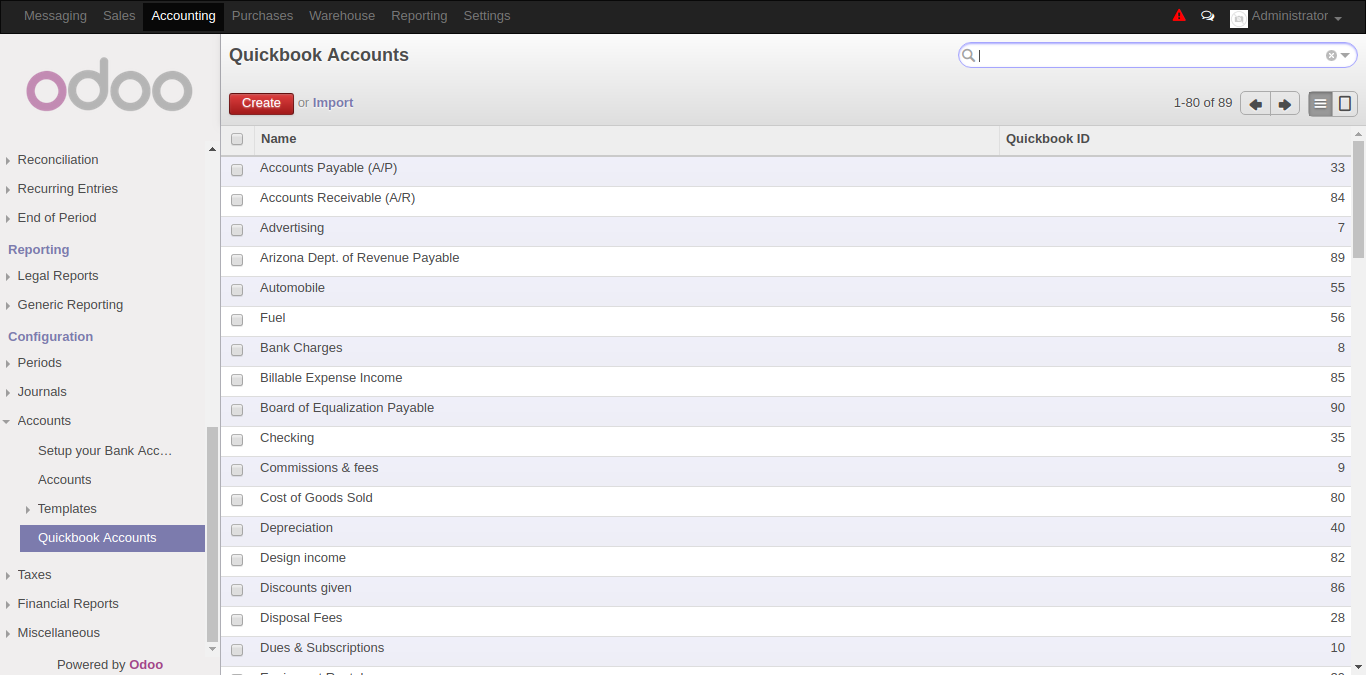
Task: Click the Odoo link in footer
Action: click(x=146, y=665)
